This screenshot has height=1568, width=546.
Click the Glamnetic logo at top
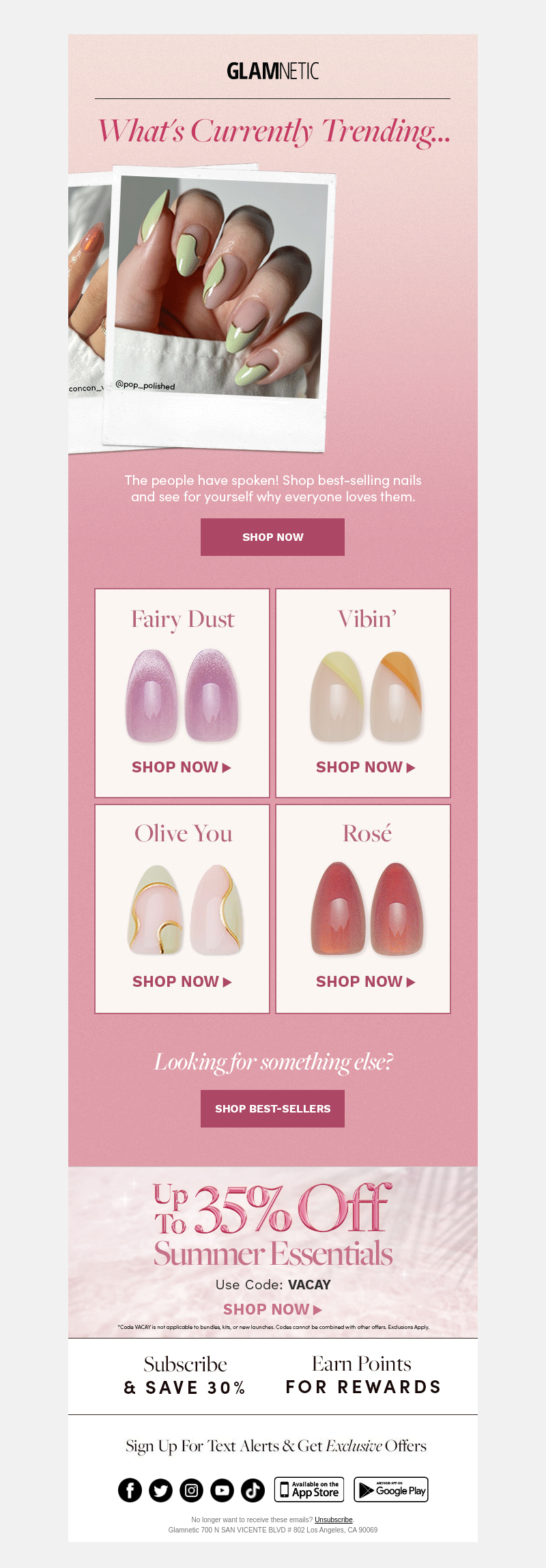click(273, 71)
